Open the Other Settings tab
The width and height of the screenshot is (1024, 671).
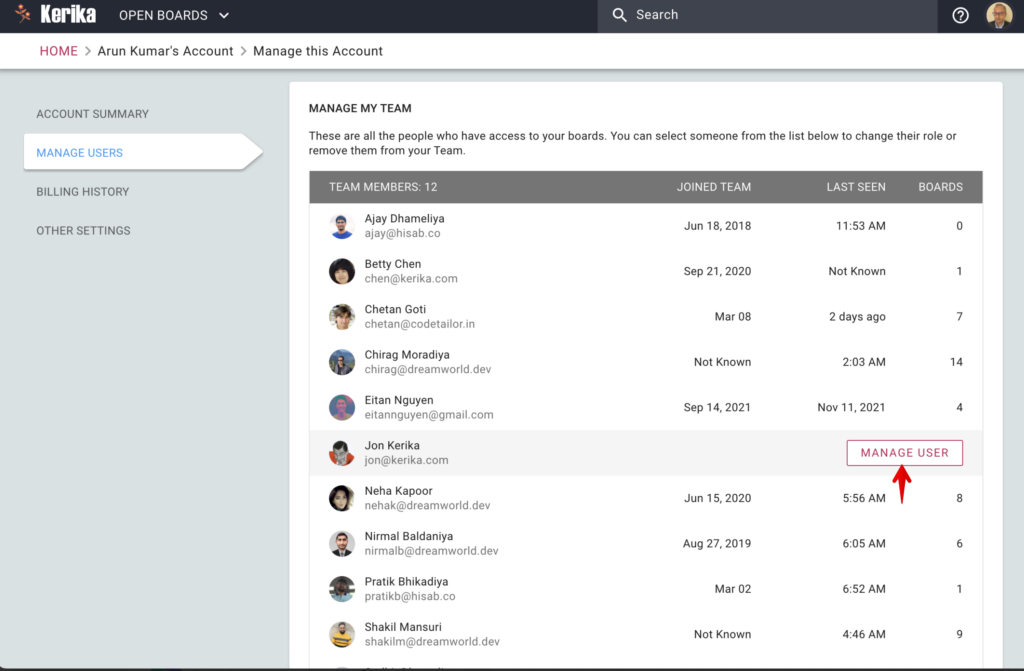point(84,231)
